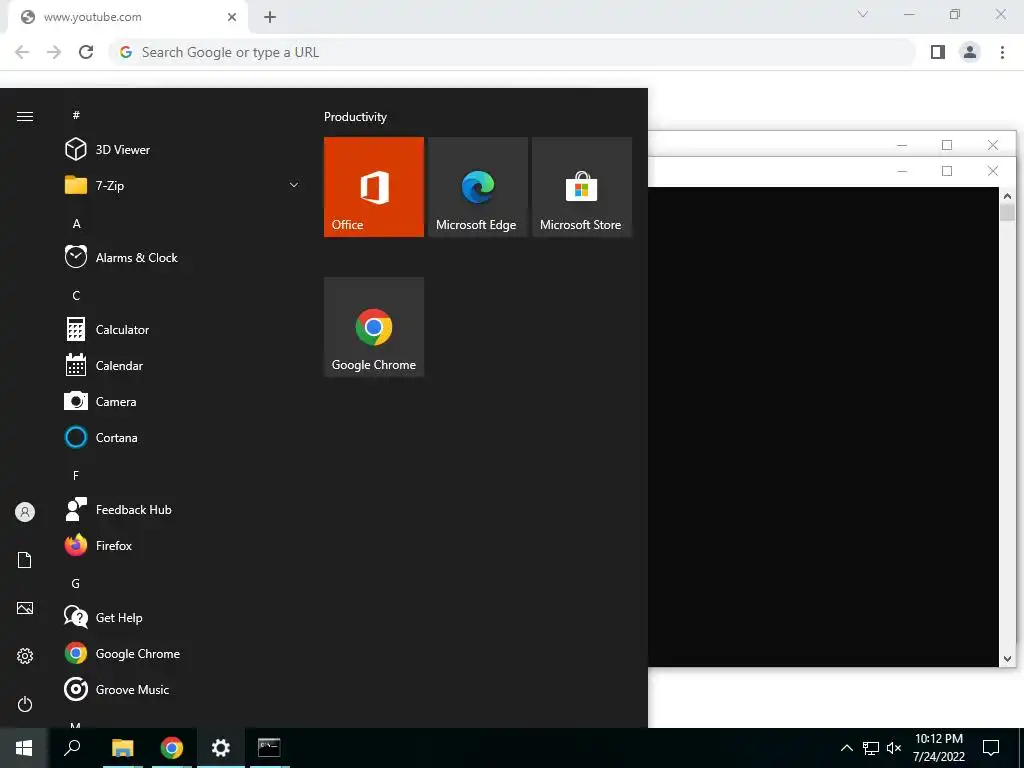This screenshot has width=1024, height=768.
Task: Focus the Chrome address bar
Action: point(512,52)
